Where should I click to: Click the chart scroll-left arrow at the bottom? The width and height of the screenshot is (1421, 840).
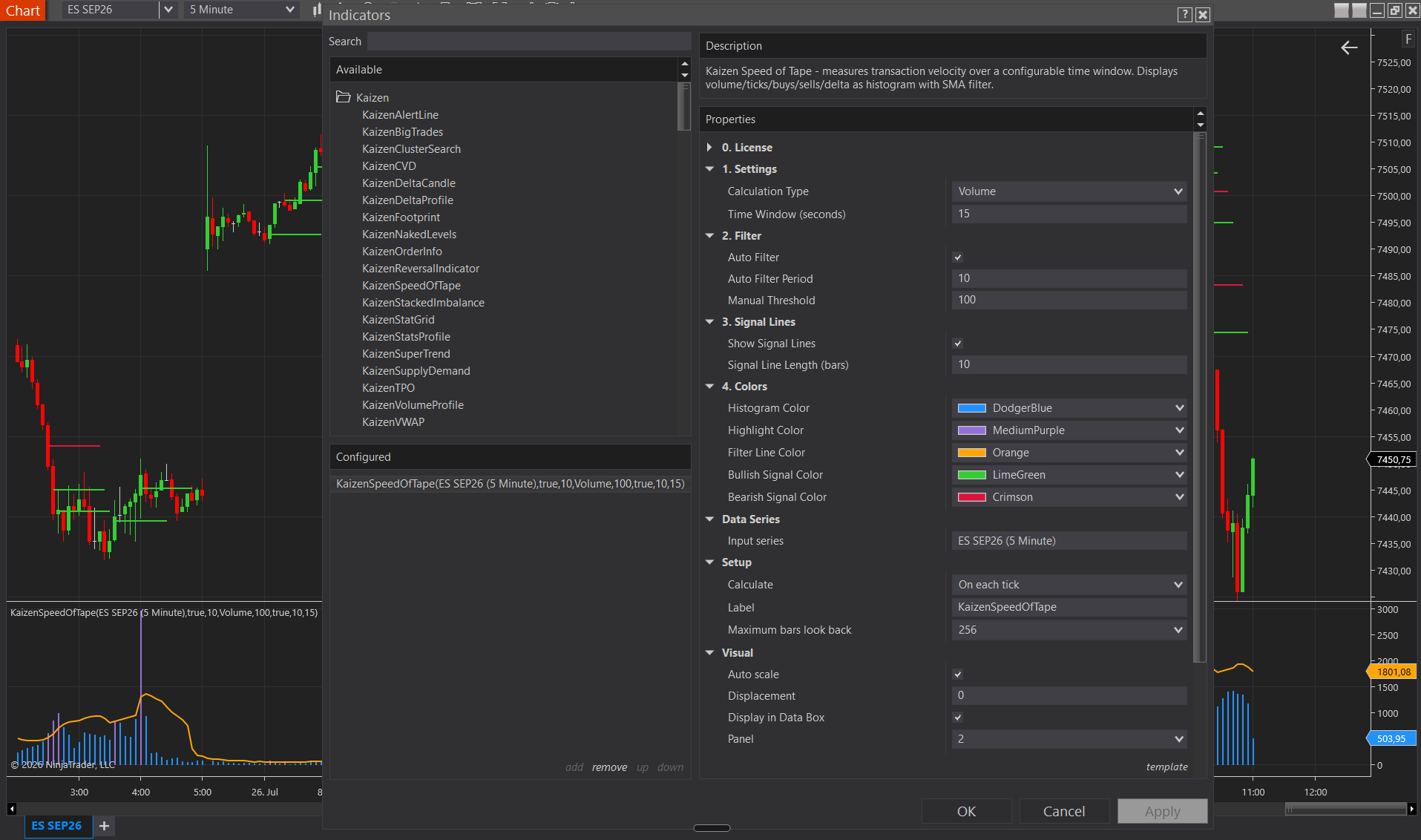(x=12, y=809)
